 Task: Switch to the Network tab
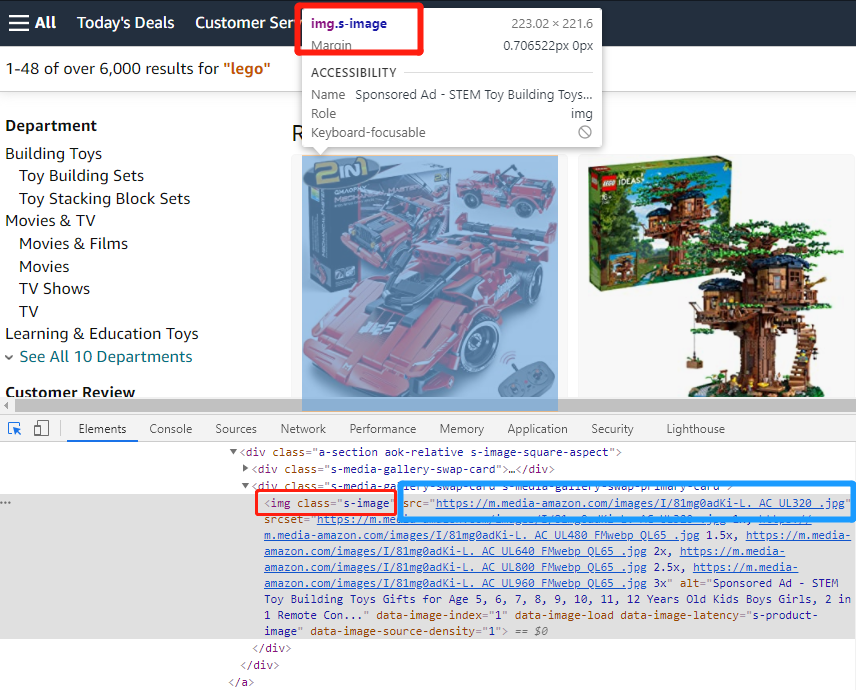(x=303, y=429)
